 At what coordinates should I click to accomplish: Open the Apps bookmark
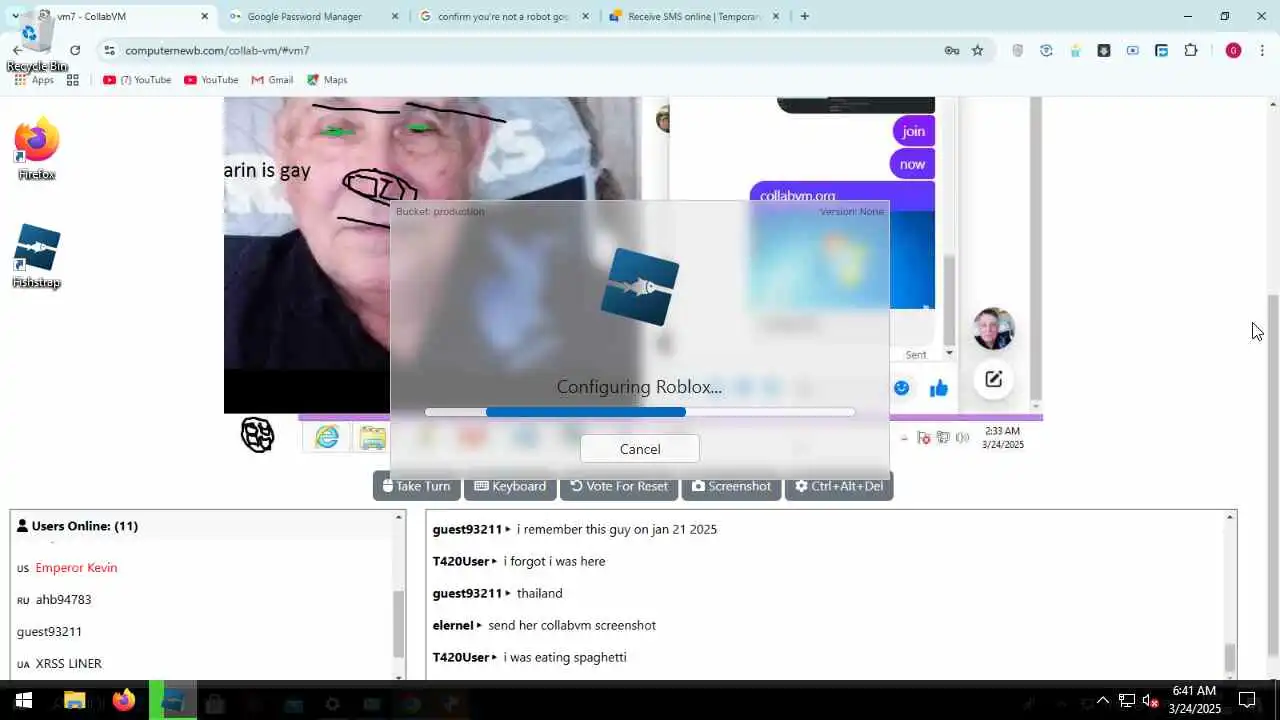34,80
